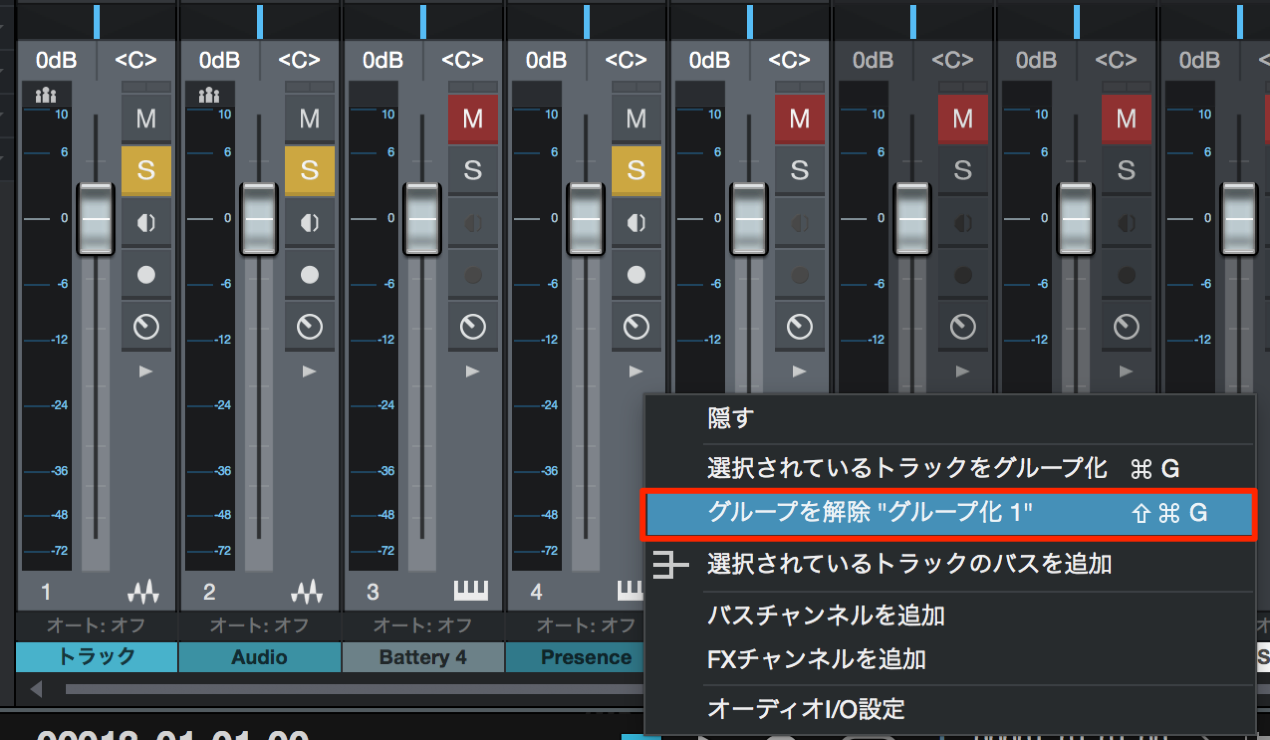This screenshot has height=740, width=1270.
Task: Mute the Presence channel
Action: pyautogui.click(x=636, y=118)
